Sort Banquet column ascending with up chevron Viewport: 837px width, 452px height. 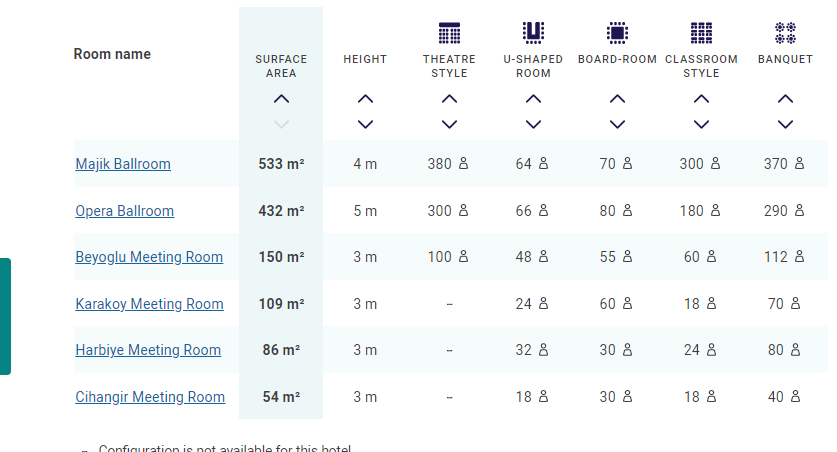pyautogui.click(x=785, y=99)
